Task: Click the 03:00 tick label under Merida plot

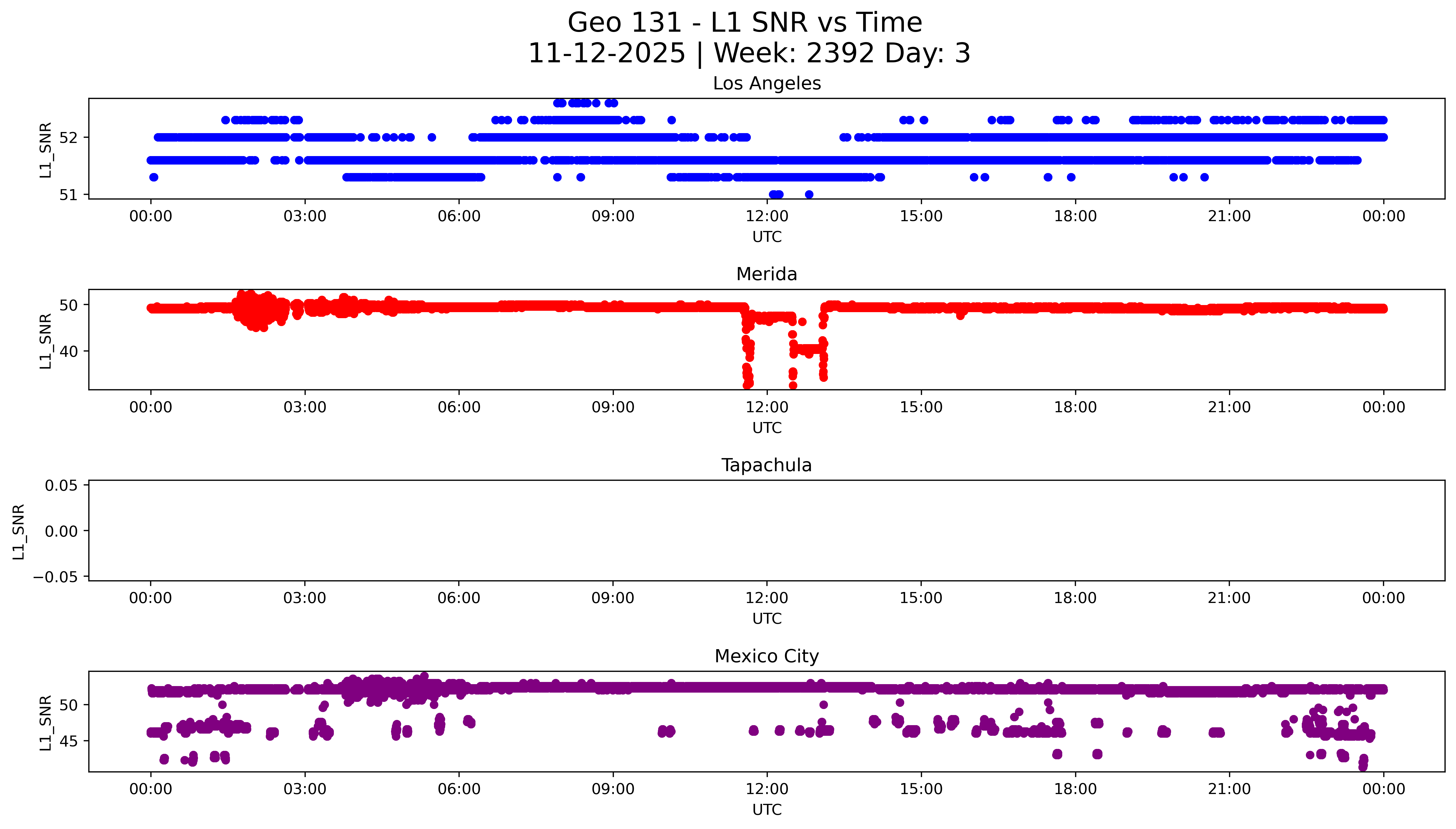Action: 305,407
